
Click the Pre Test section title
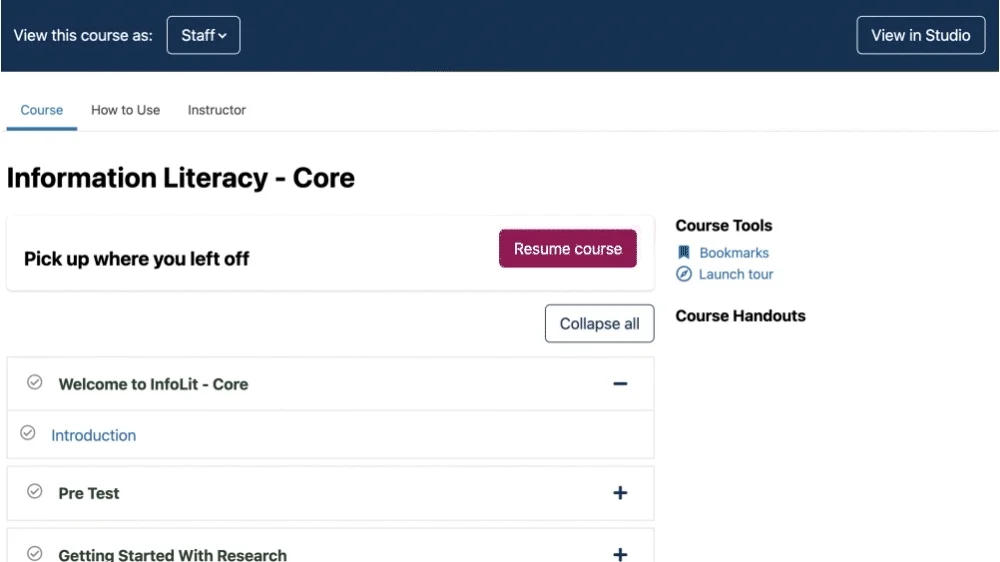[x=89, y=493]
